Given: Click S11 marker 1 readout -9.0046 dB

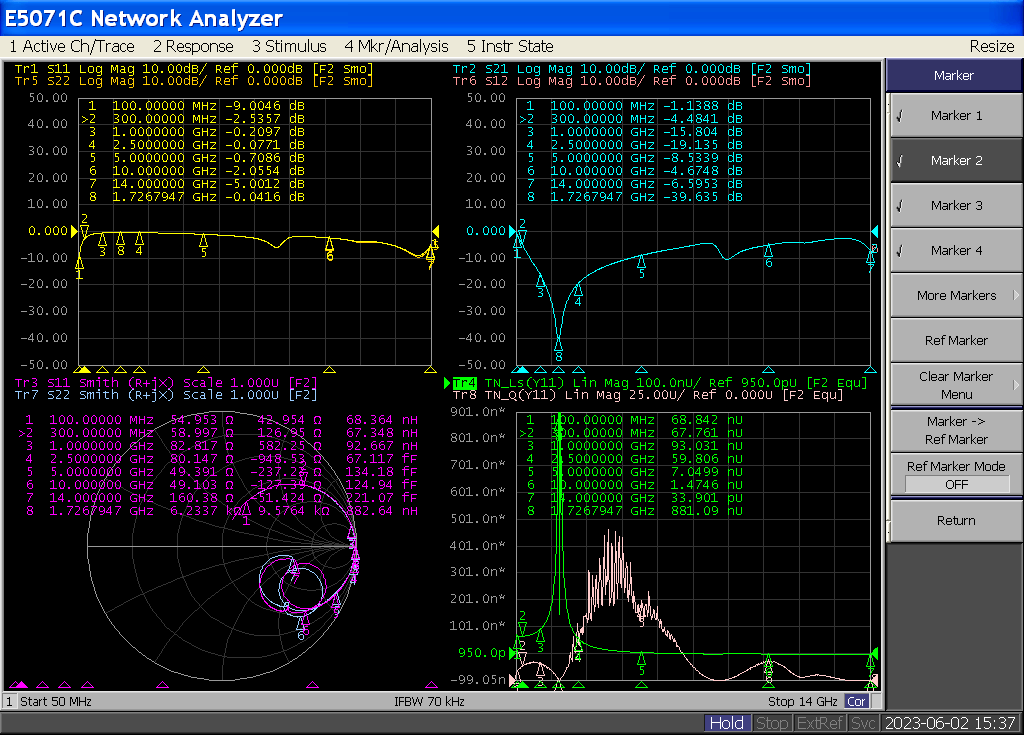Looking at the screenshot, I should tap(264, 106).
